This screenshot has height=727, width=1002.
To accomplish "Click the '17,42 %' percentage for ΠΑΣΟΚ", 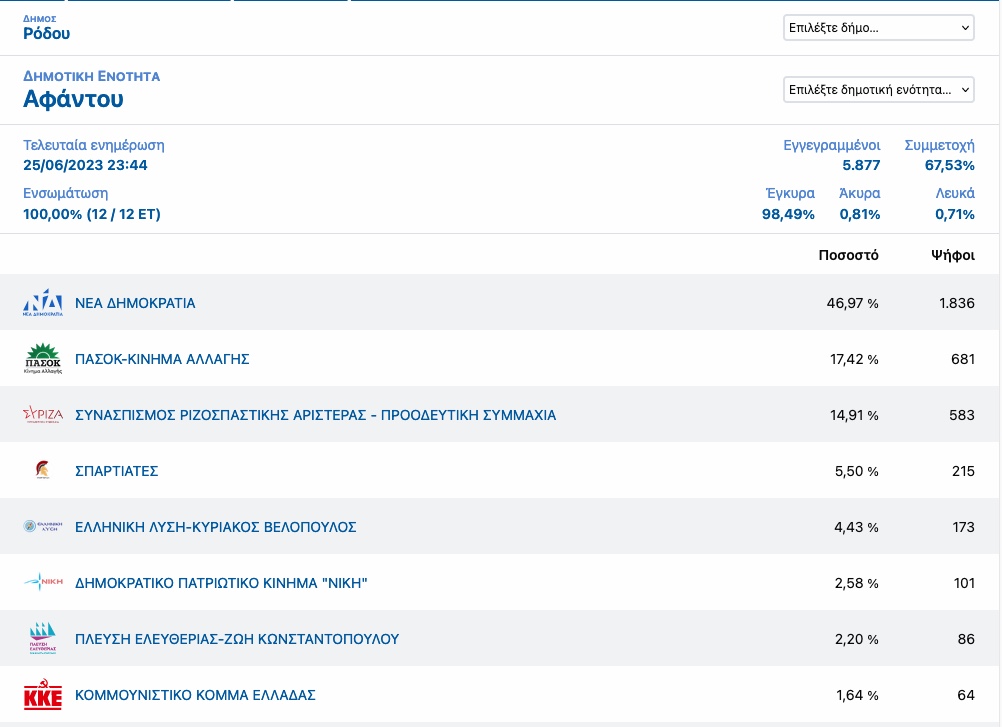I will click(x=854, y=359).
